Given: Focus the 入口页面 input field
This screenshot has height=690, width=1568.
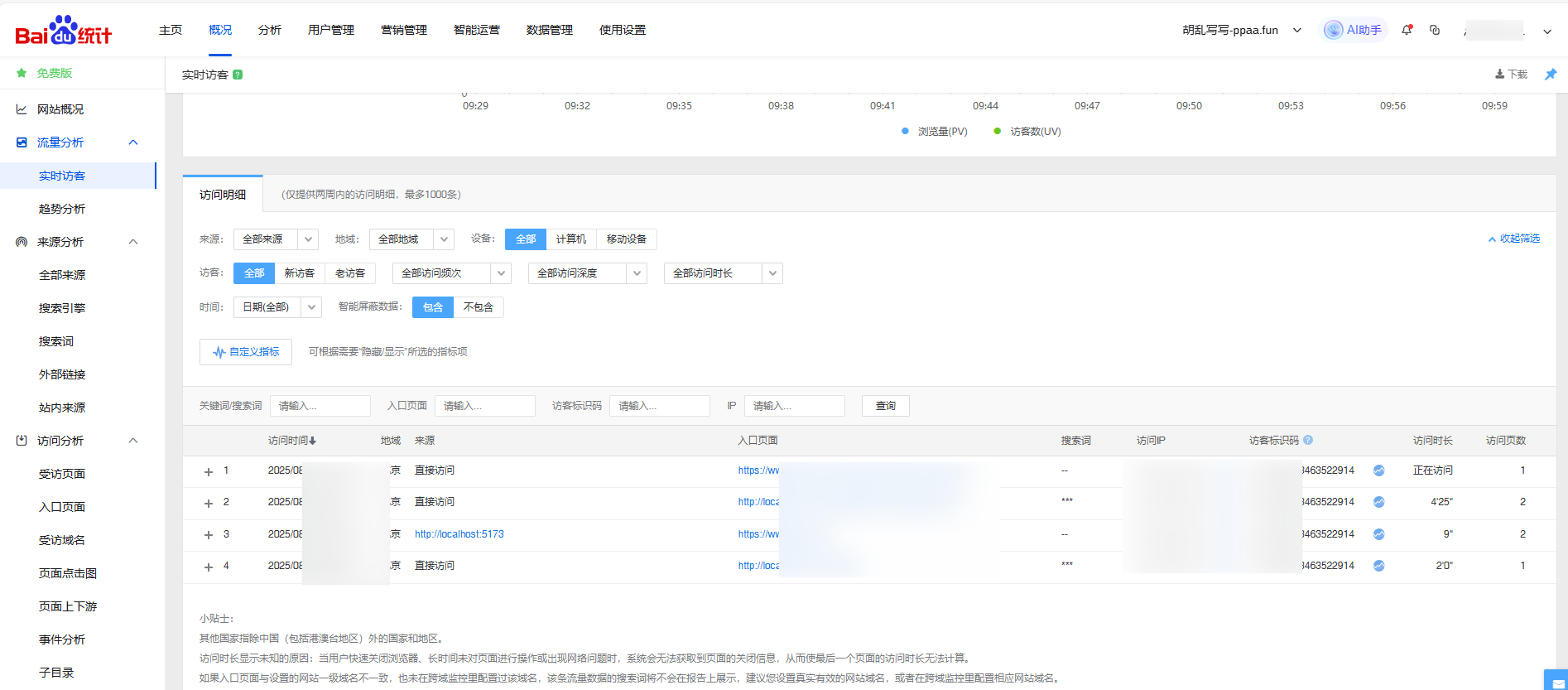Looking at the screenshot, I should coord(485,406).
